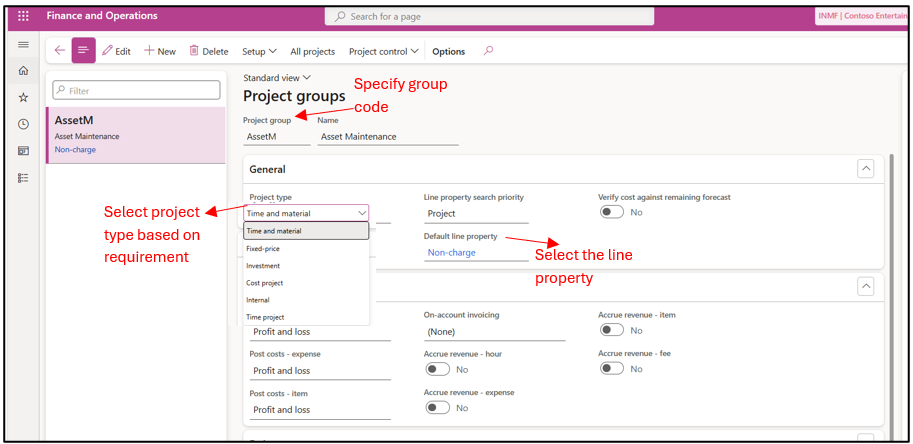
Task: Click the INMF company selector
Action: [x=861, y=16]
